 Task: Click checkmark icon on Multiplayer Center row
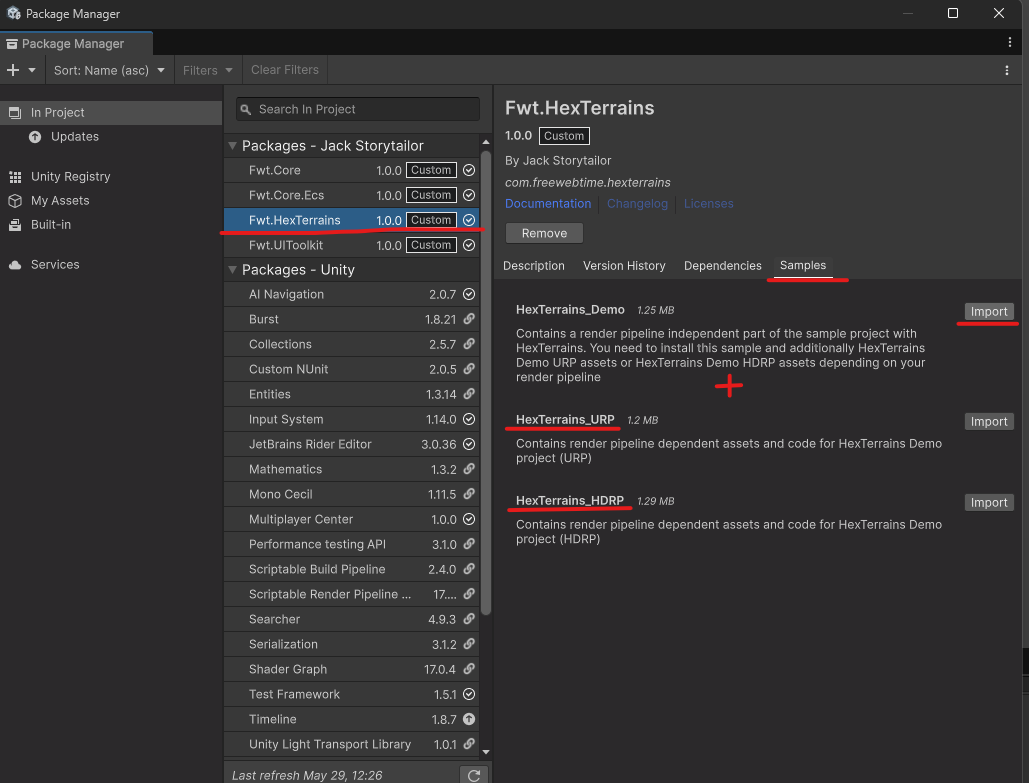469,519
